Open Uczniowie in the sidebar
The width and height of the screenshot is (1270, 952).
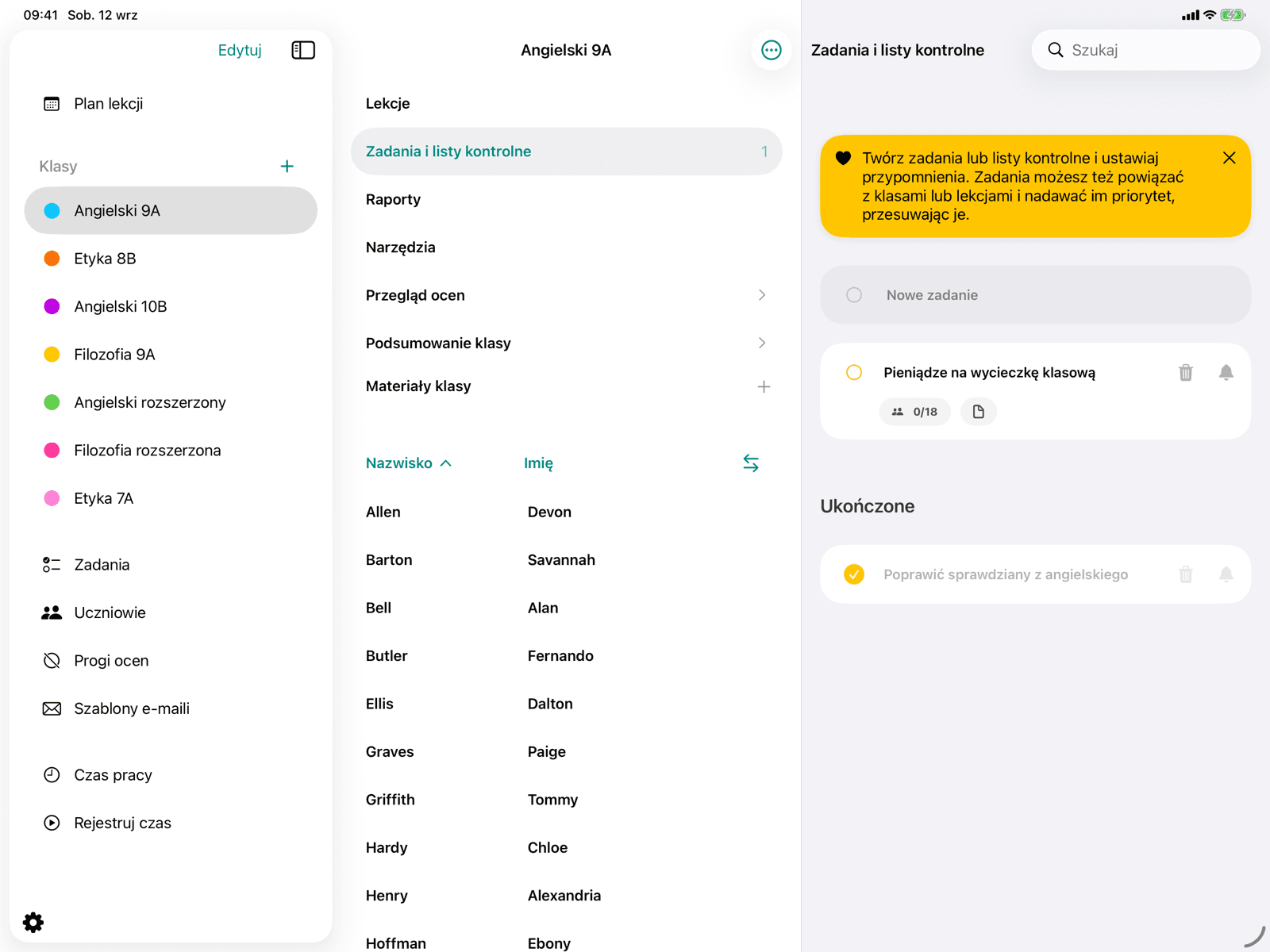pos(171,612)
